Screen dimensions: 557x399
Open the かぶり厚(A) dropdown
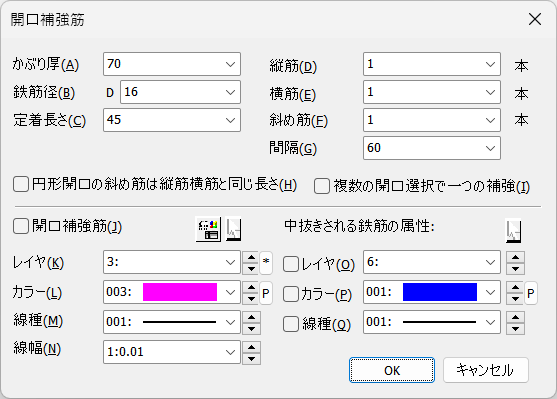(230, 64)
